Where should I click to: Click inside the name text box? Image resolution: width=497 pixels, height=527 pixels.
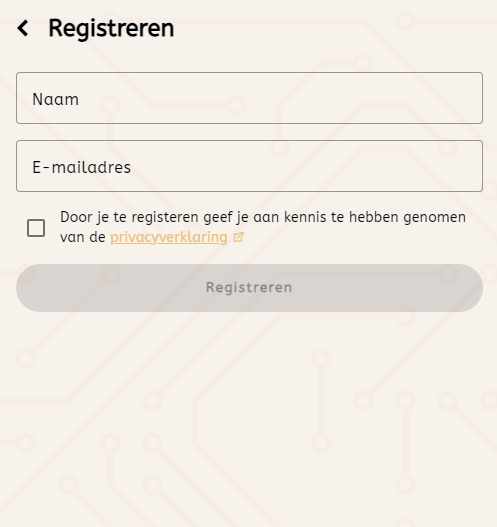coord(249,98)
